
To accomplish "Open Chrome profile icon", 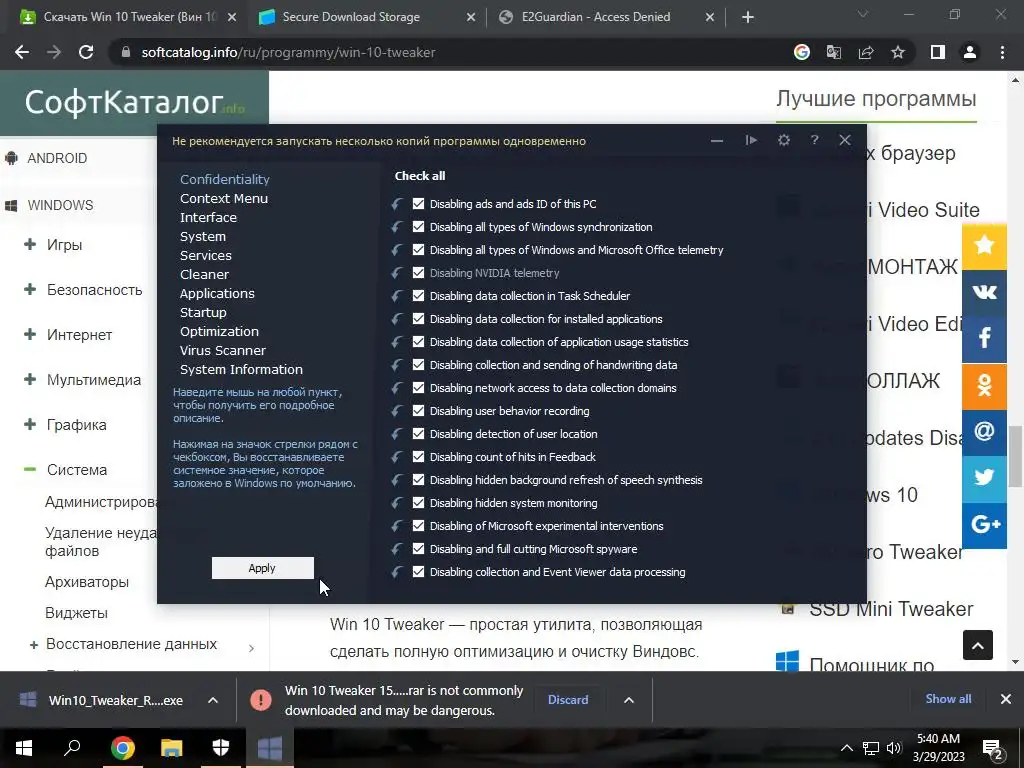I will tap(970, 52).
